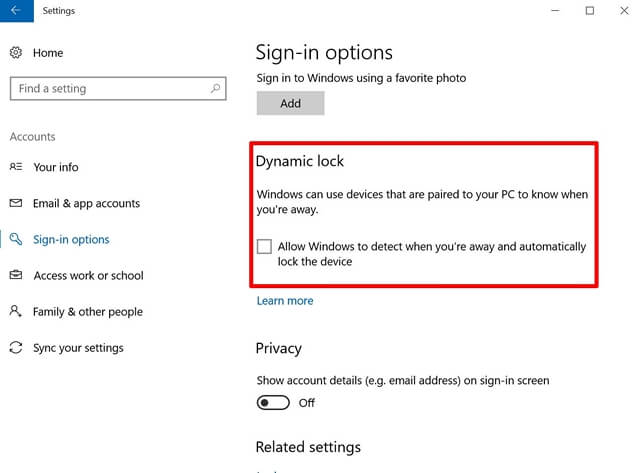Click the search magnifier icon
The width and height of the screenshot is (640, 473).
(x=215, y=89)
